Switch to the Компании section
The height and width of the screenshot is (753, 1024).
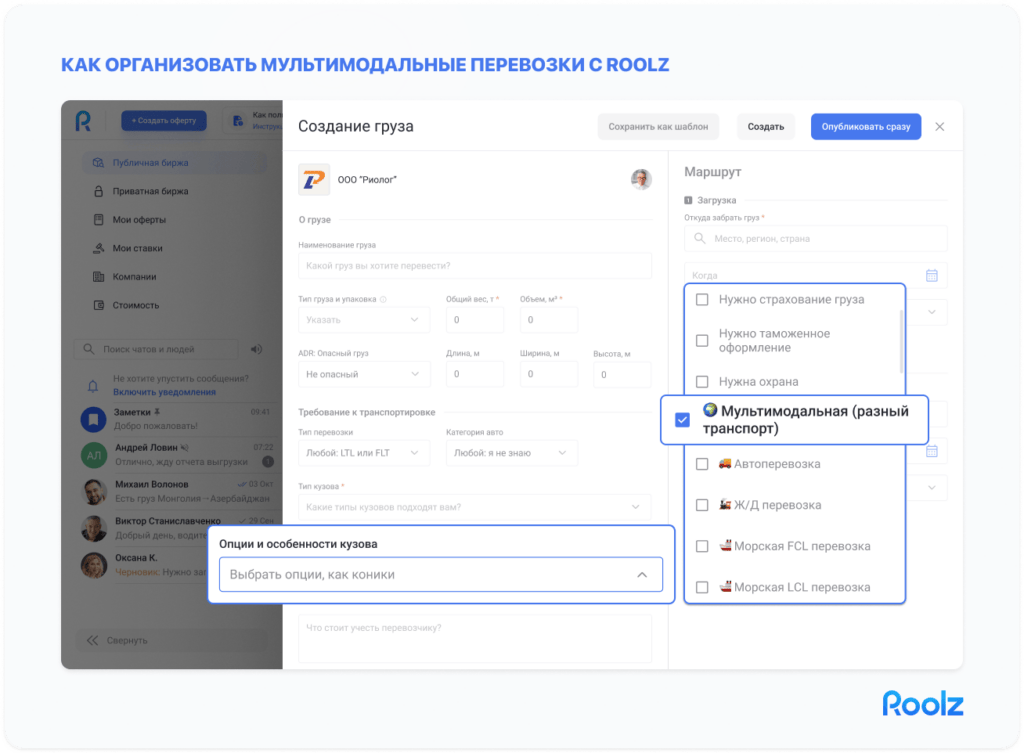(x=134, y=275)
